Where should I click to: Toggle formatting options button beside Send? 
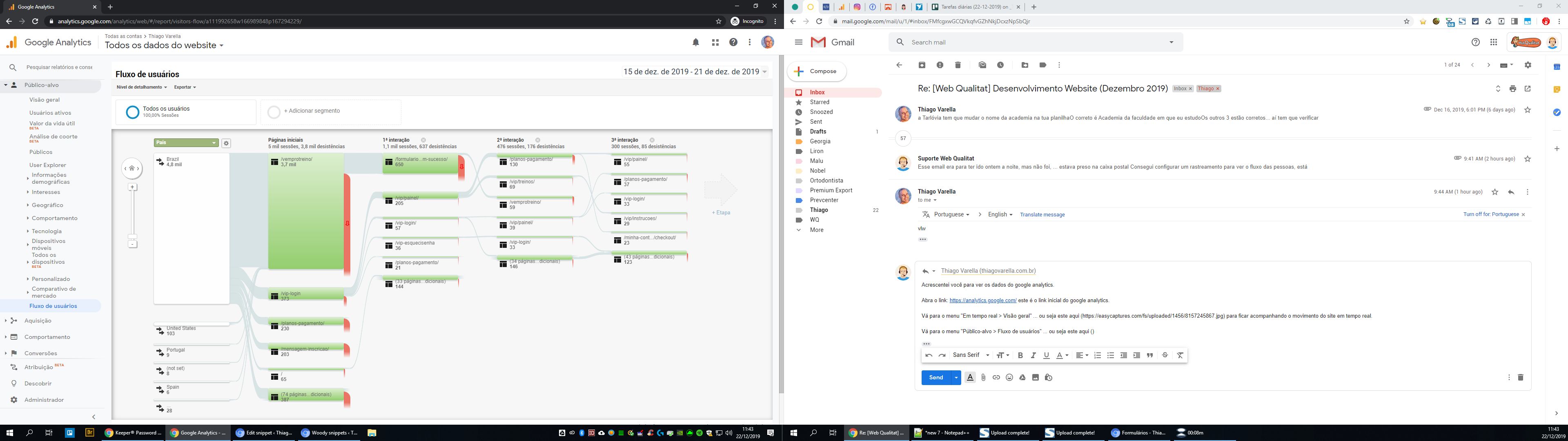click(x=970, y=378)
